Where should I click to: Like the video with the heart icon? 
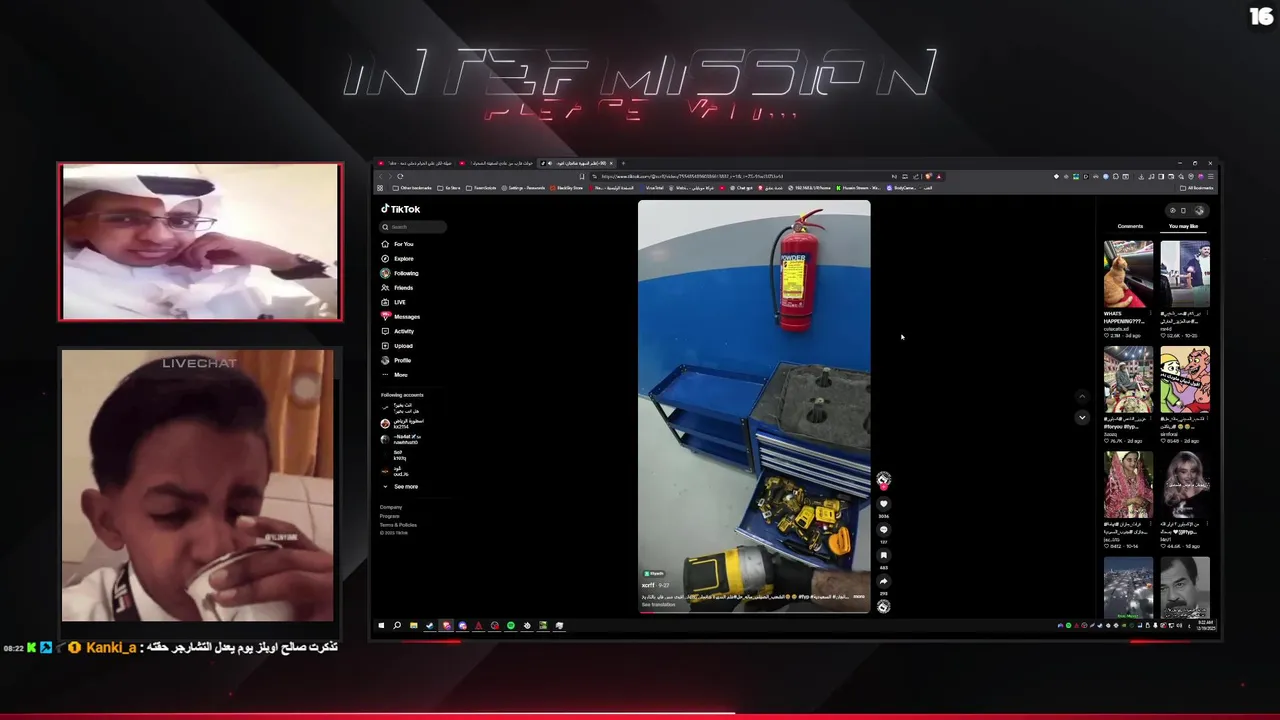coord(883,504)
